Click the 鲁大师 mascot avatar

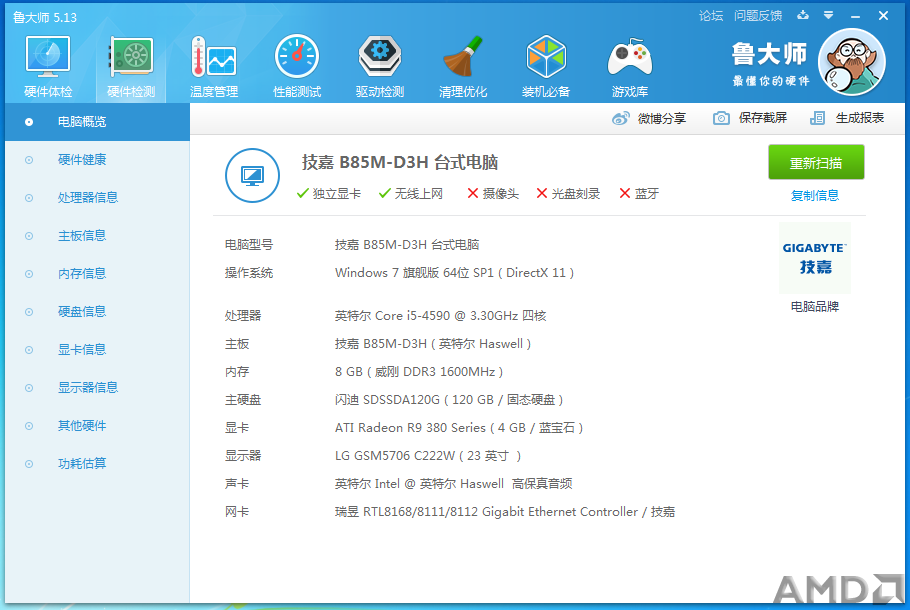[852, 62]
